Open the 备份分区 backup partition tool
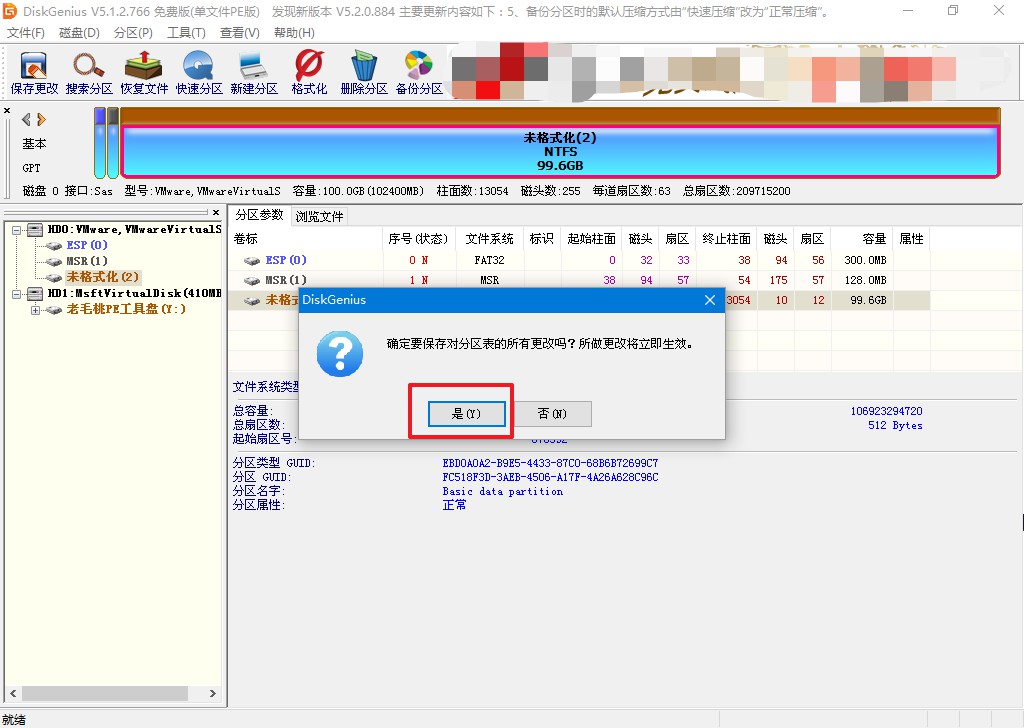The height and width of the screenshot is (728, 1024). (x=419, y=73)
